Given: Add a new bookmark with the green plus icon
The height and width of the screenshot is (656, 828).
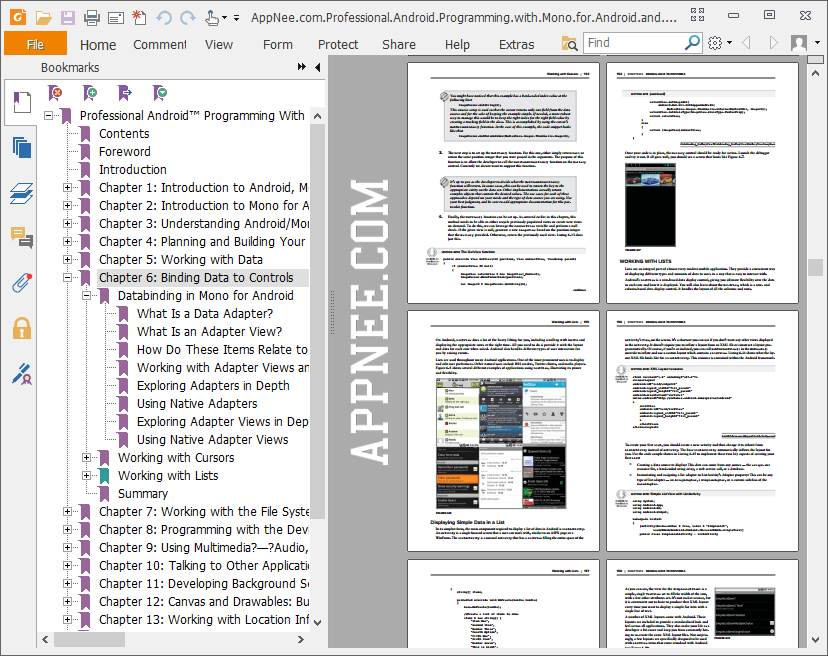Looking at the screenshot, I should coord(90,93).
